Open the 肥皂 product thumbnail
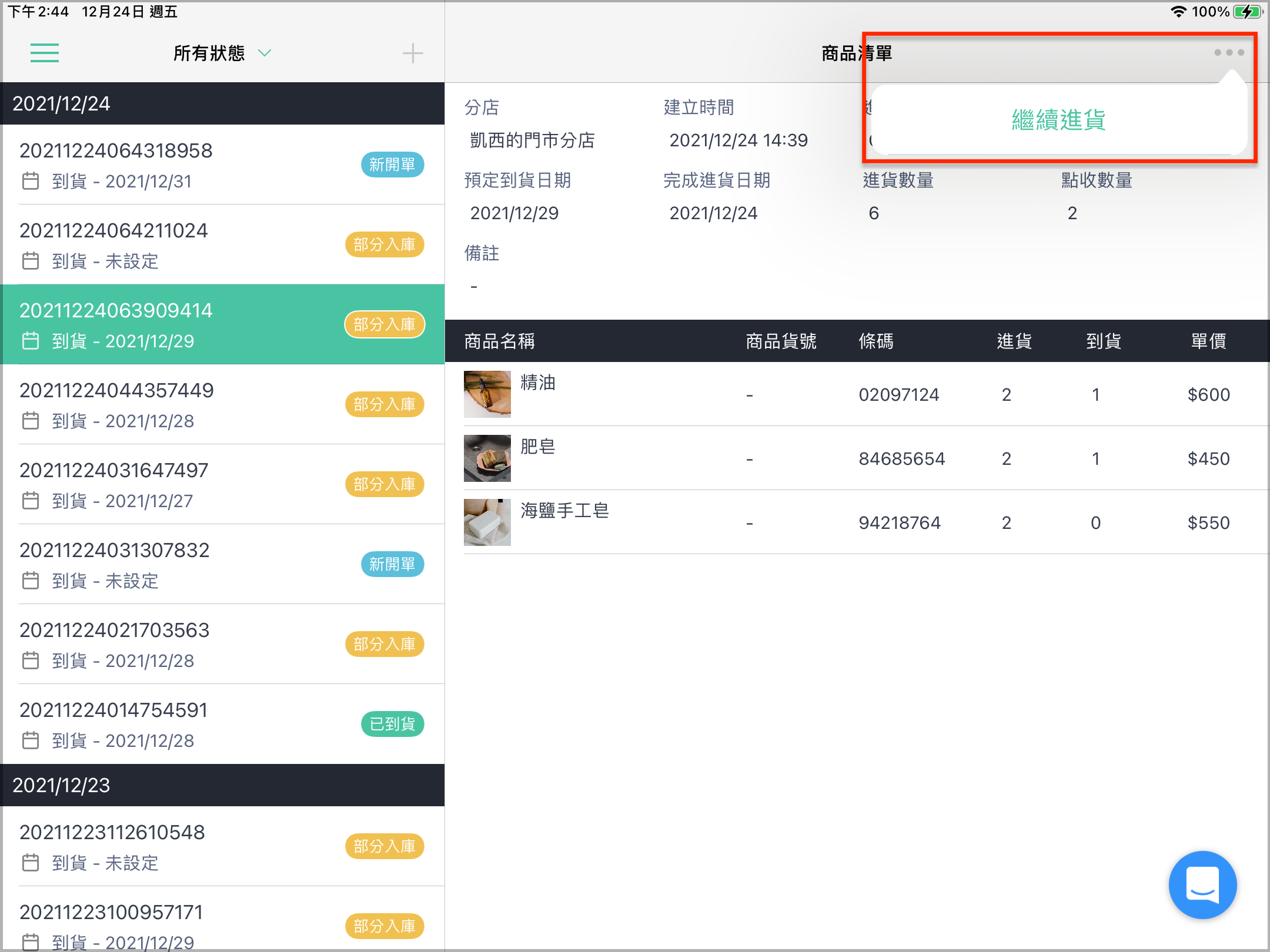This screenshot has height=952, width=1270. coord(487,458)
